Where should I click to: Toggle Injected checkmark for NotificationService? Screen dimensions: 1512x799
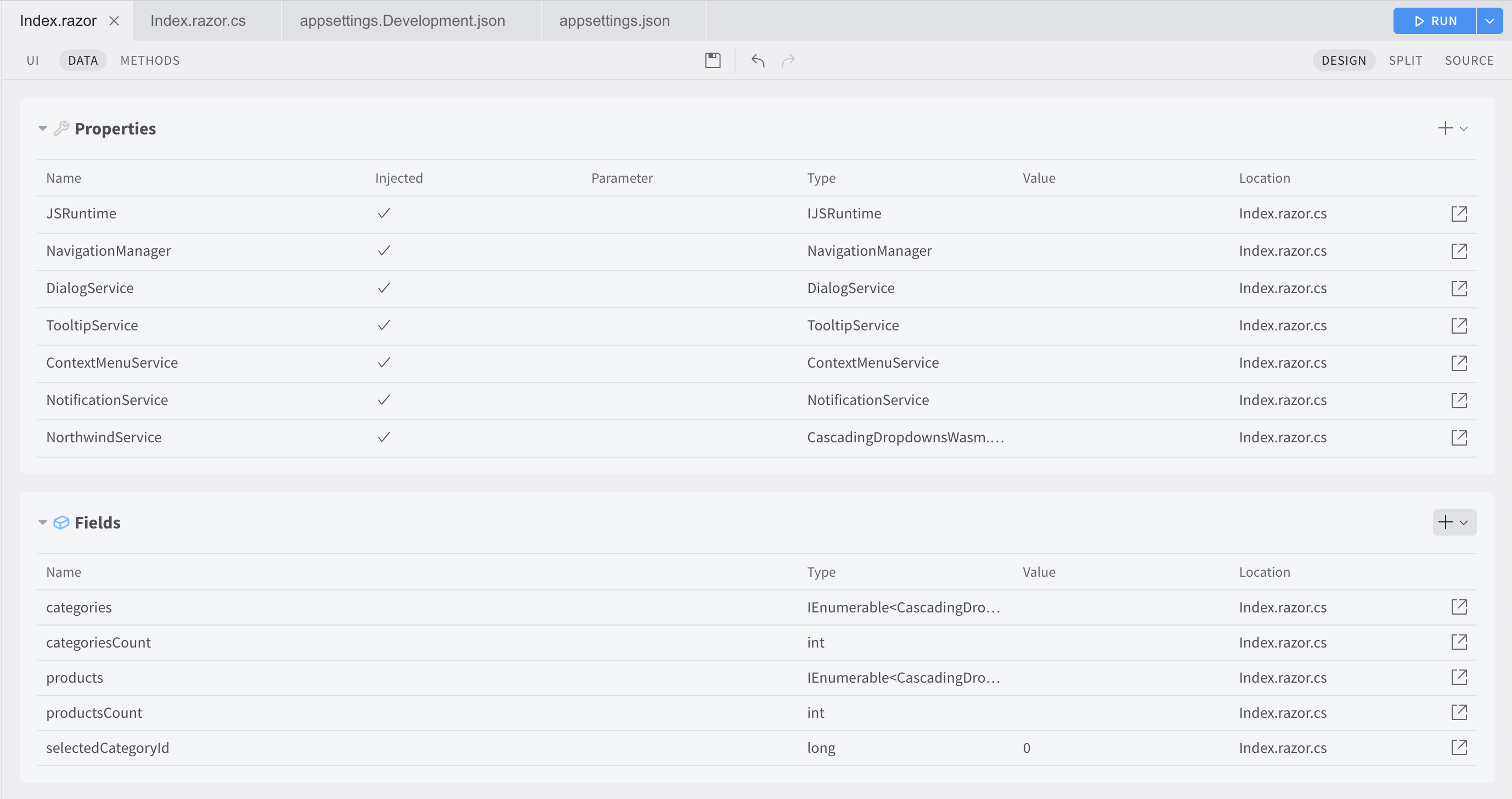384,400
